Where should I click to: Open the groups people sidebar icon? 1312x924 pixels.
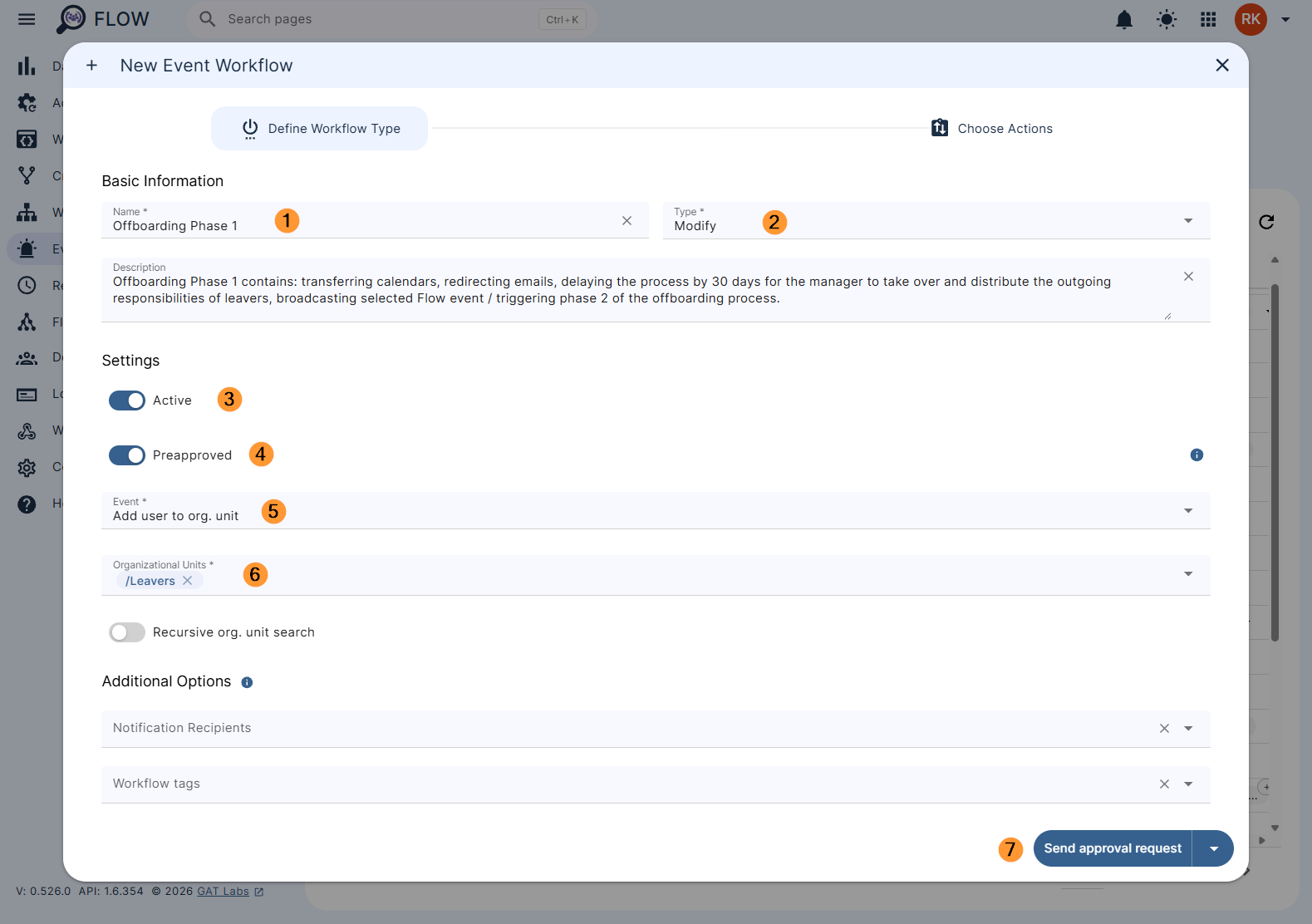[27, 358]
